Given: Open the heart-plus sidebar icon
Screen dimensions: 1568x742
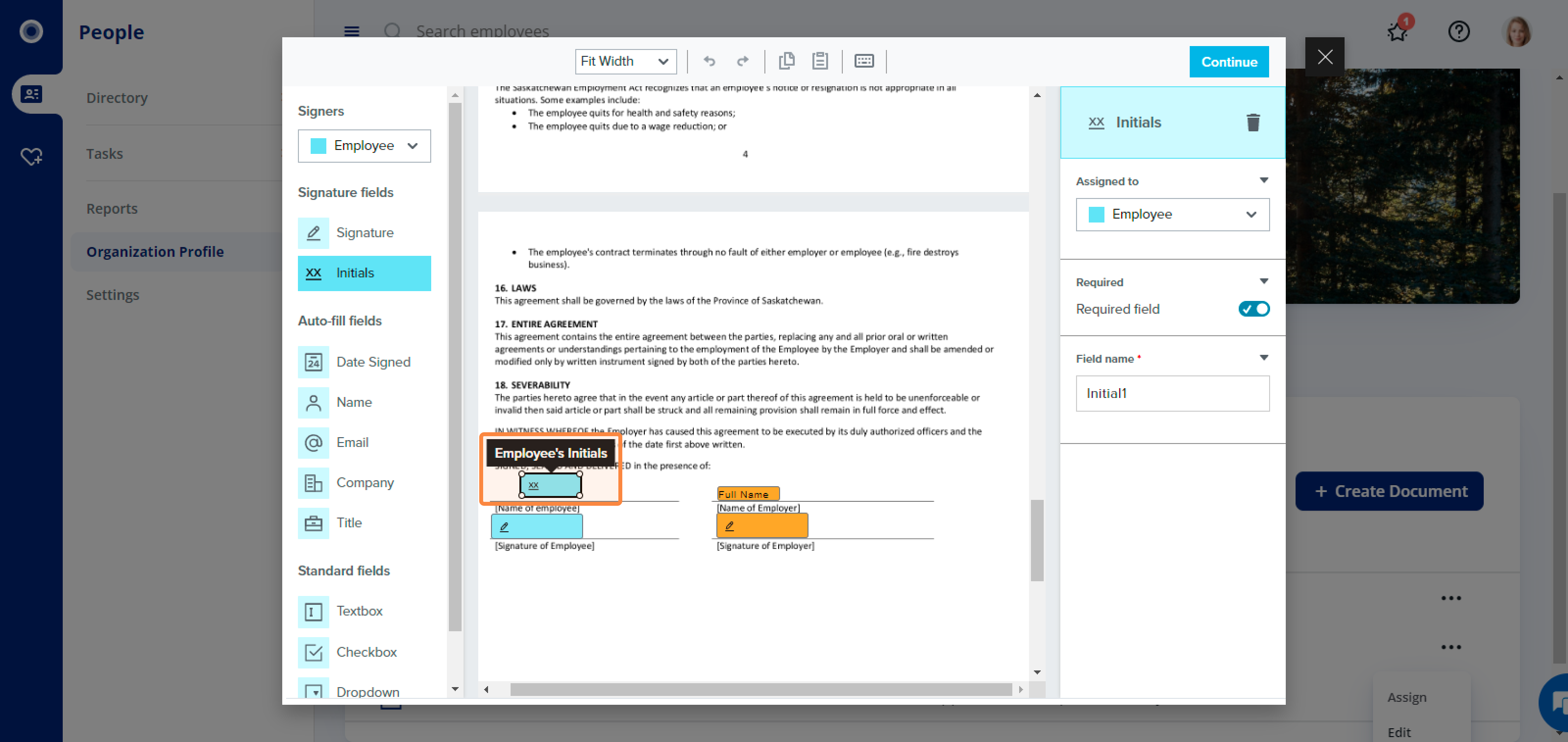Looking at the screenshot, I should point(31,156).
